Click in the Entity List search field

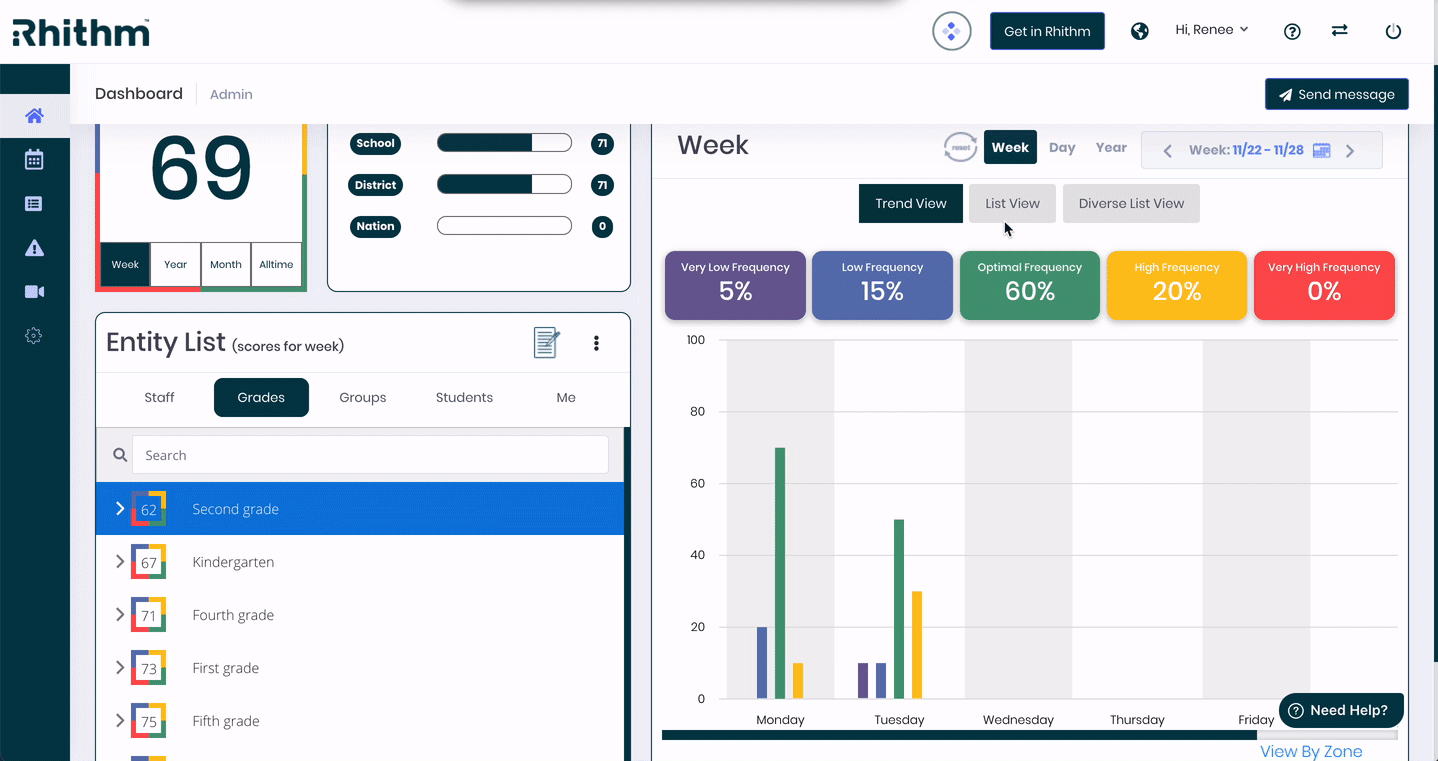click(370, 455)
